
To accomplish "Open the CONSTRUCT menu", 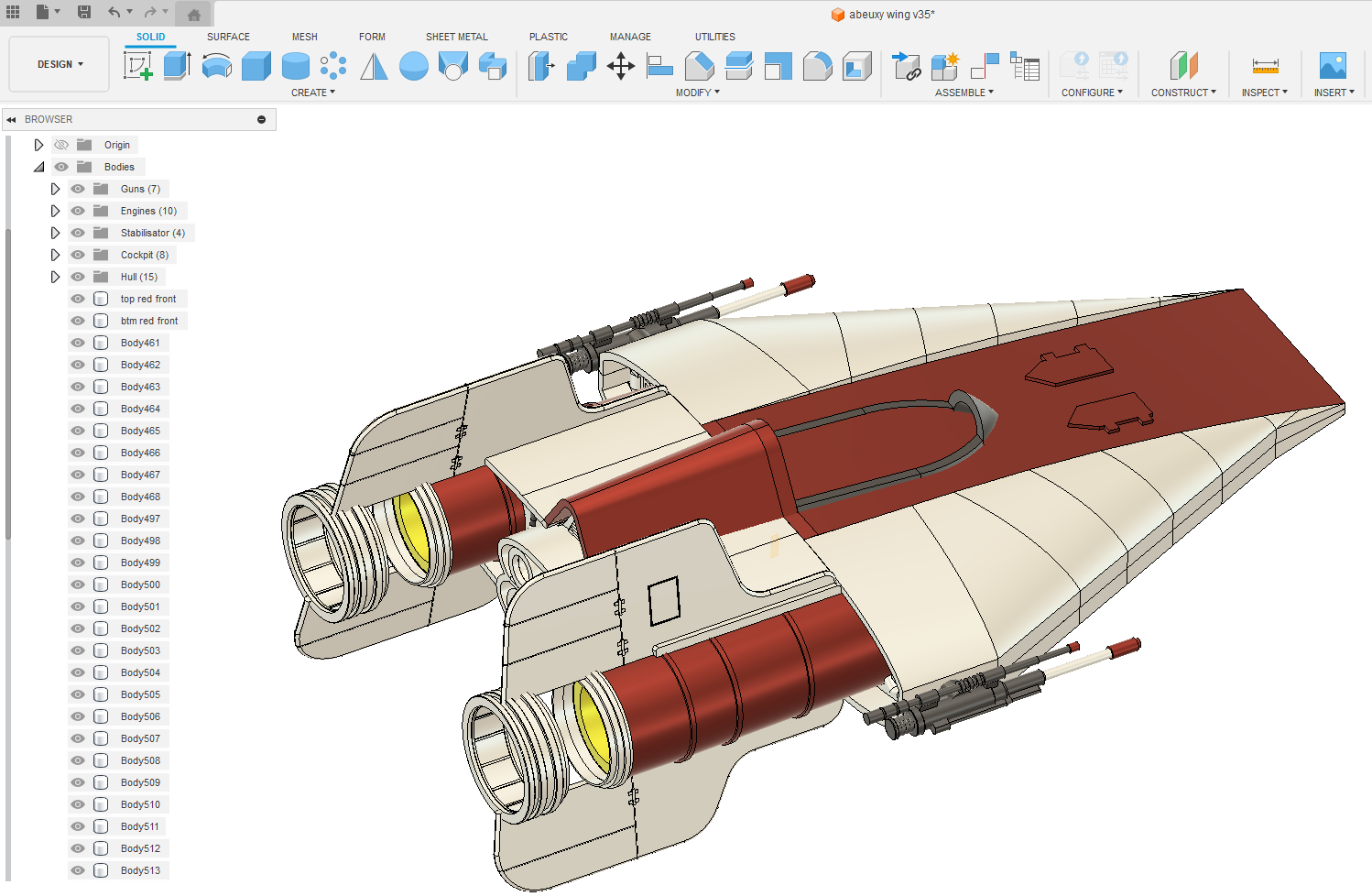I will pyautogui.click(x=1183, y=93).
